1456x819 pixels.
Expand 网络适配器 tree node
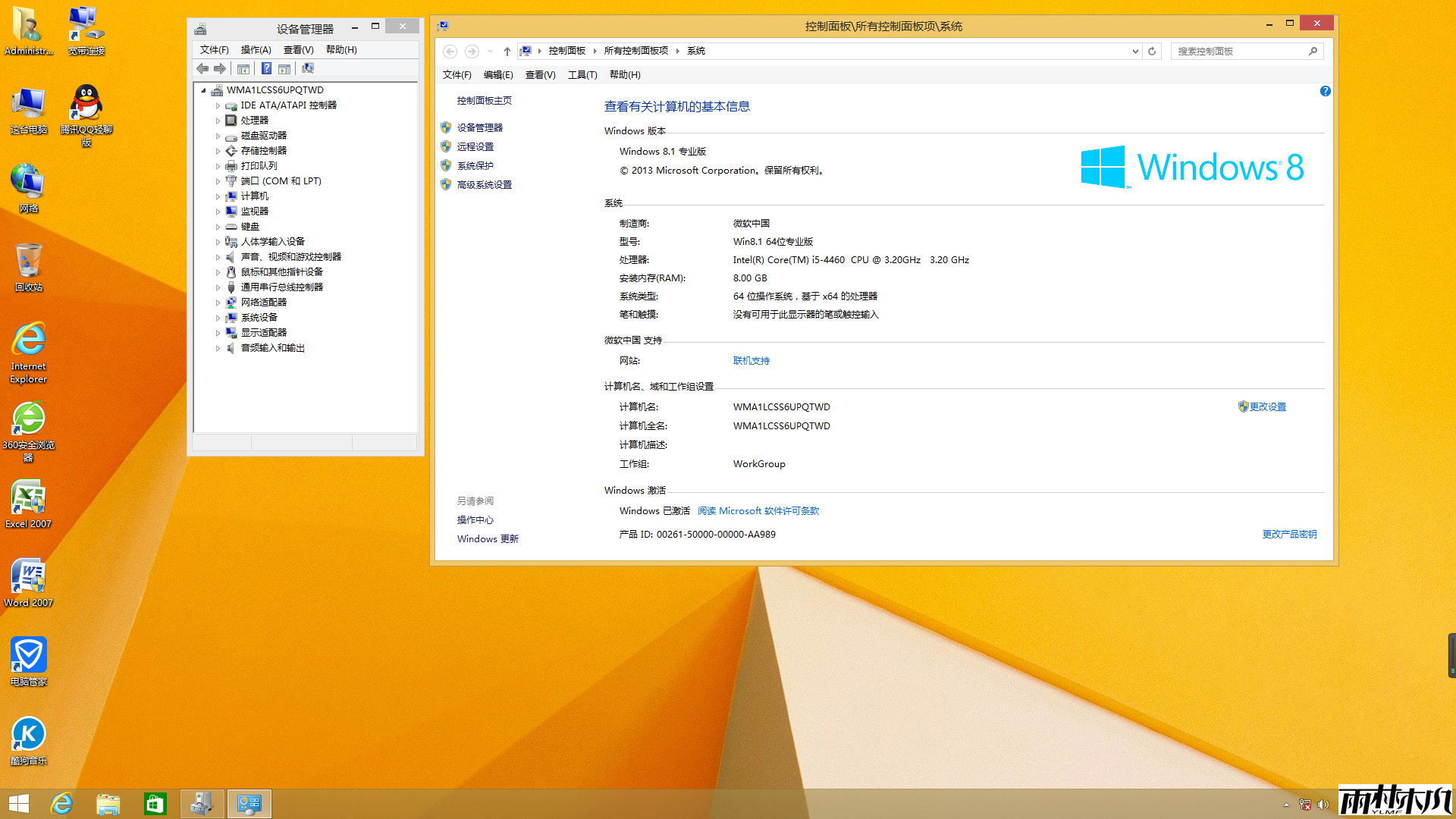(218, 303)
